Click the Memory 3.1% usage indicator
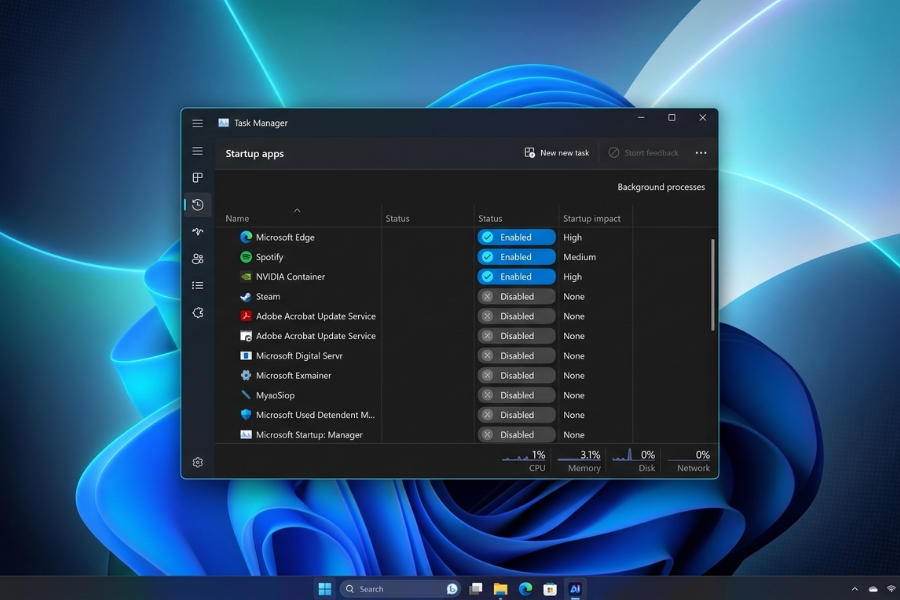Screen dimensions: 900x600 (579, 461)
